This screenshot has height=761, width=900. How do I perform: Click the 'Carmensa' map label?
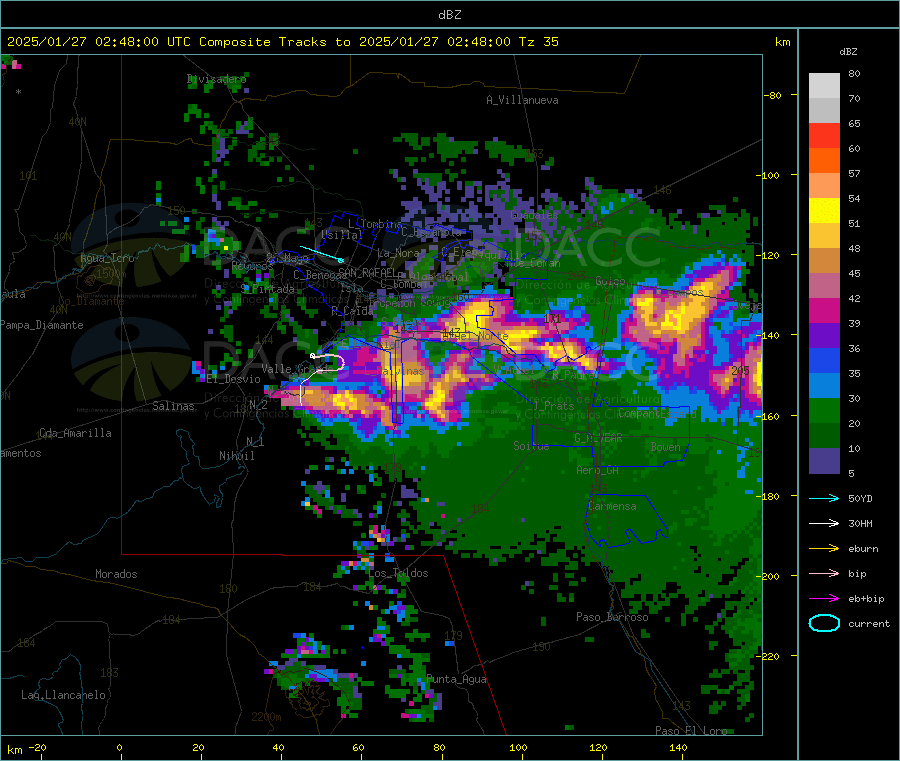click(612, 506)
